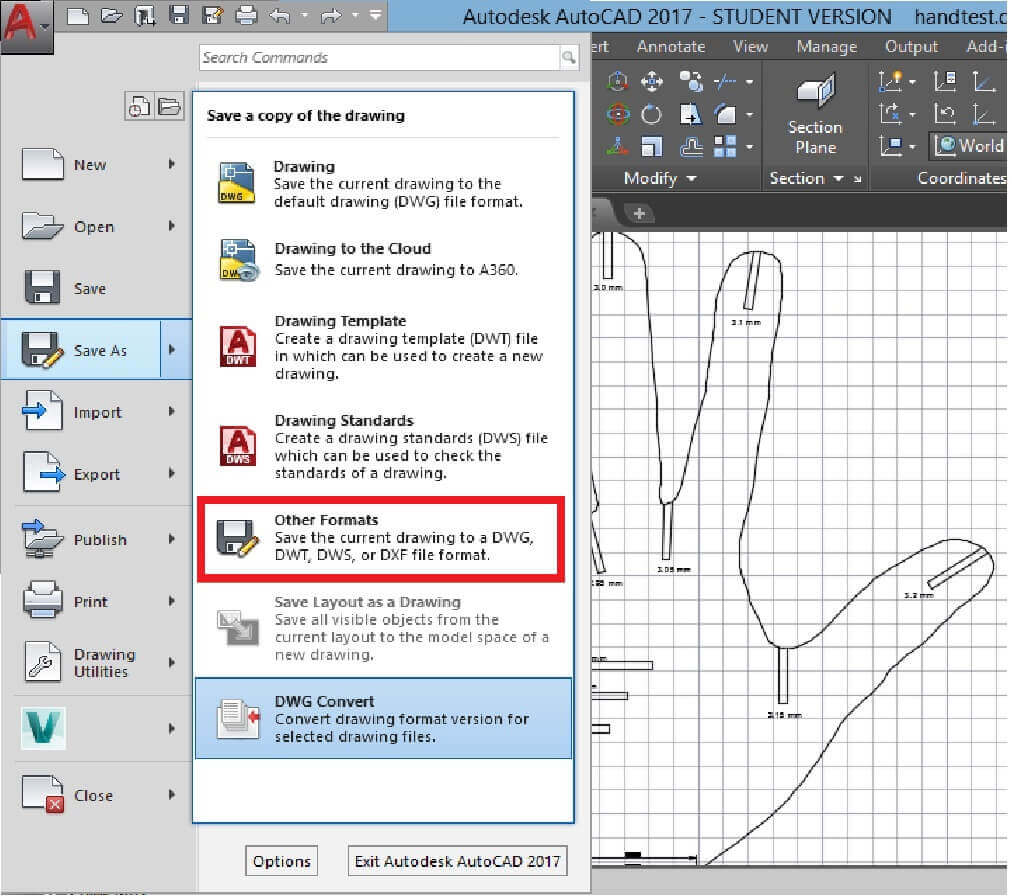Click the Undo arrow in Quick Access toolbar
This screenshot has height=896, width=1012.
(x=279, y=15)
